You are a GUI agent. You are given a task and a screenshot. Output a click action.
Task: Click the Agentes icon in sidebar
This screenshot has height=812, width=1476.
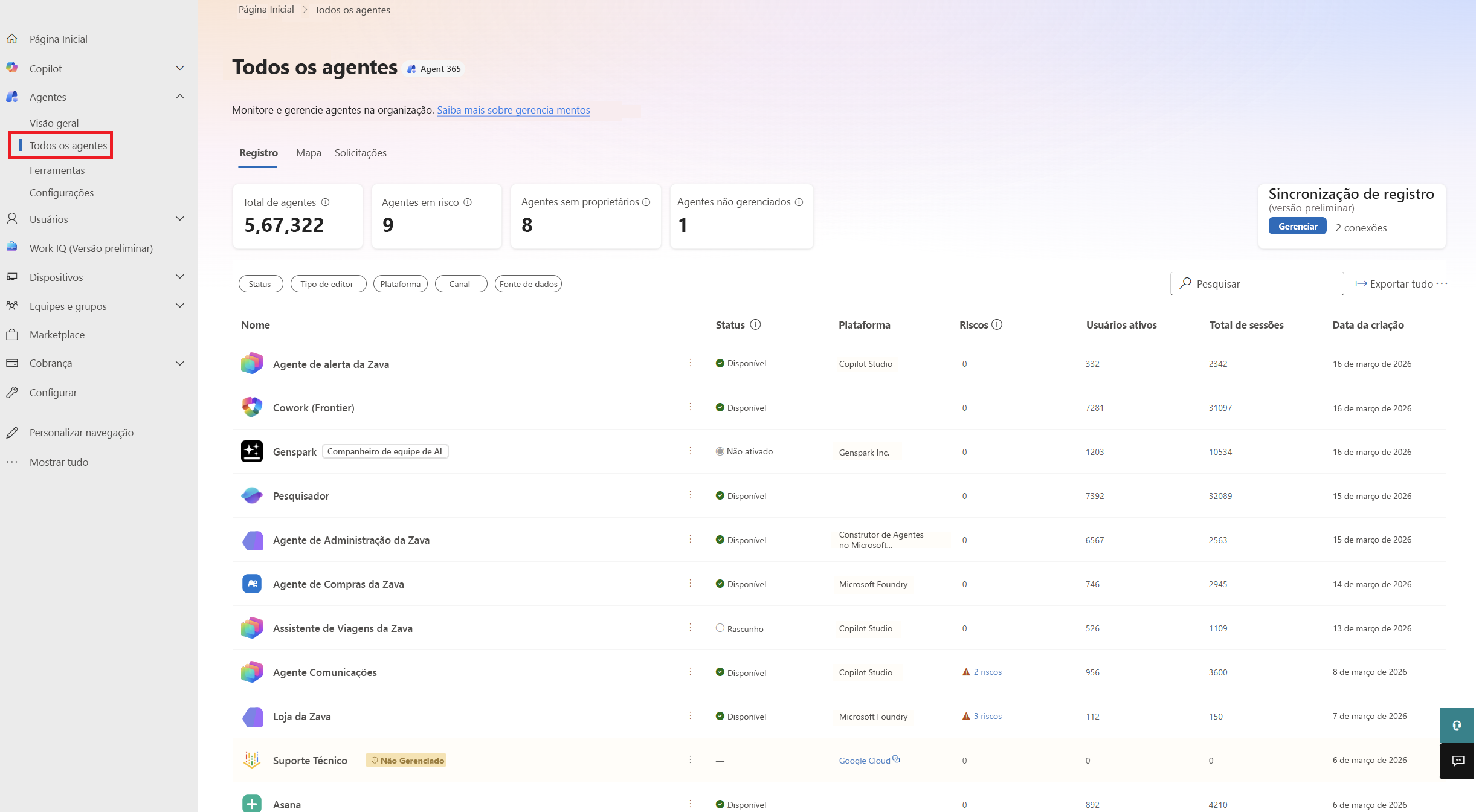click(12, 97)
